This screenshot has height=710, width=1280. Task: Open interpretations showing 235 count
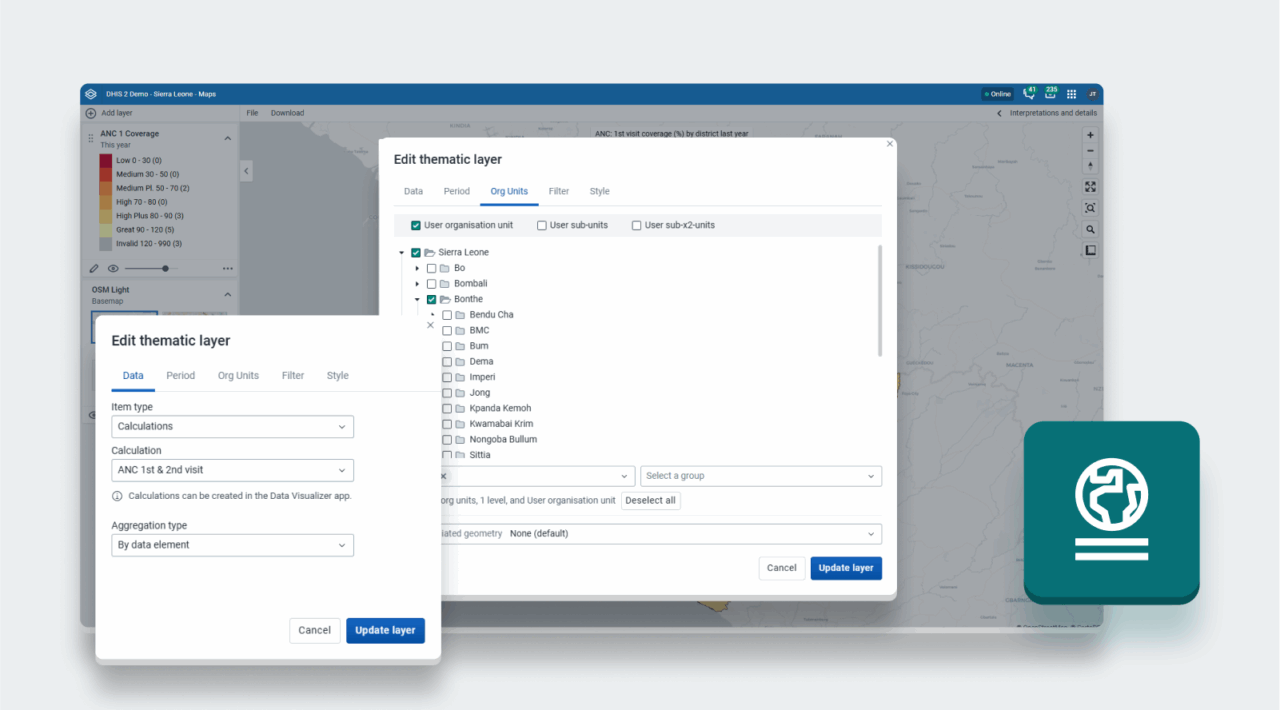1050,93
